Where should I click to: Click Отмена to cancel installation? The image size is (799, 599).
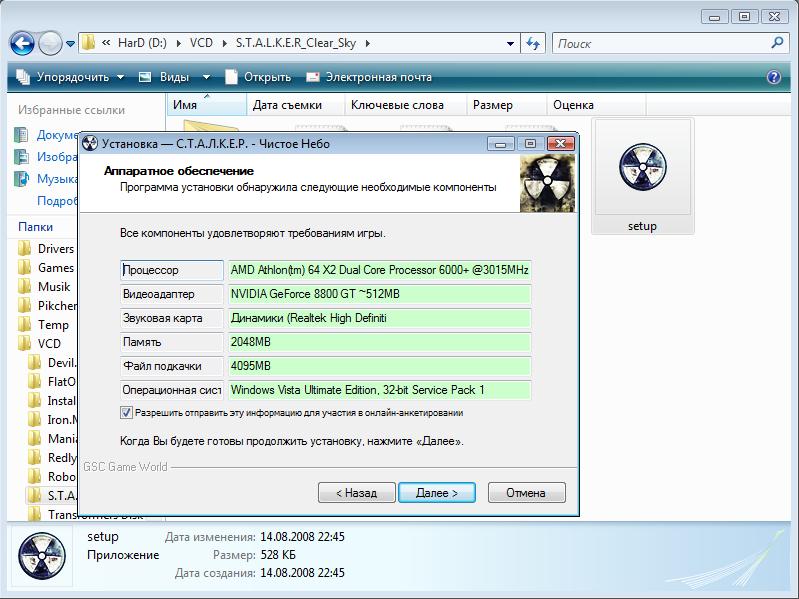[x=526, y=493]
